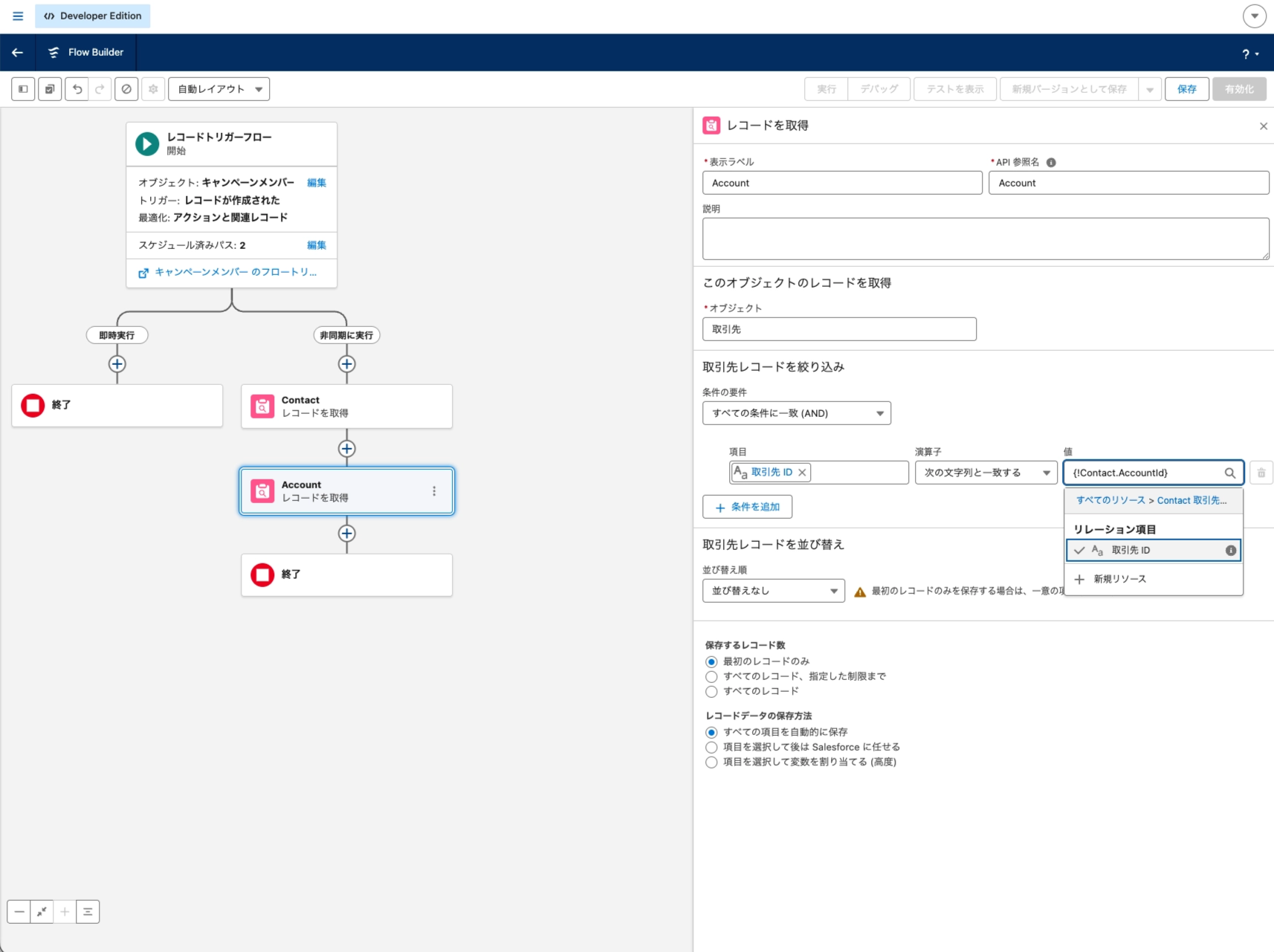
Task: Select 最初のレコードのみ radio option
Action: pyautogui.click(x=711, y=661)
